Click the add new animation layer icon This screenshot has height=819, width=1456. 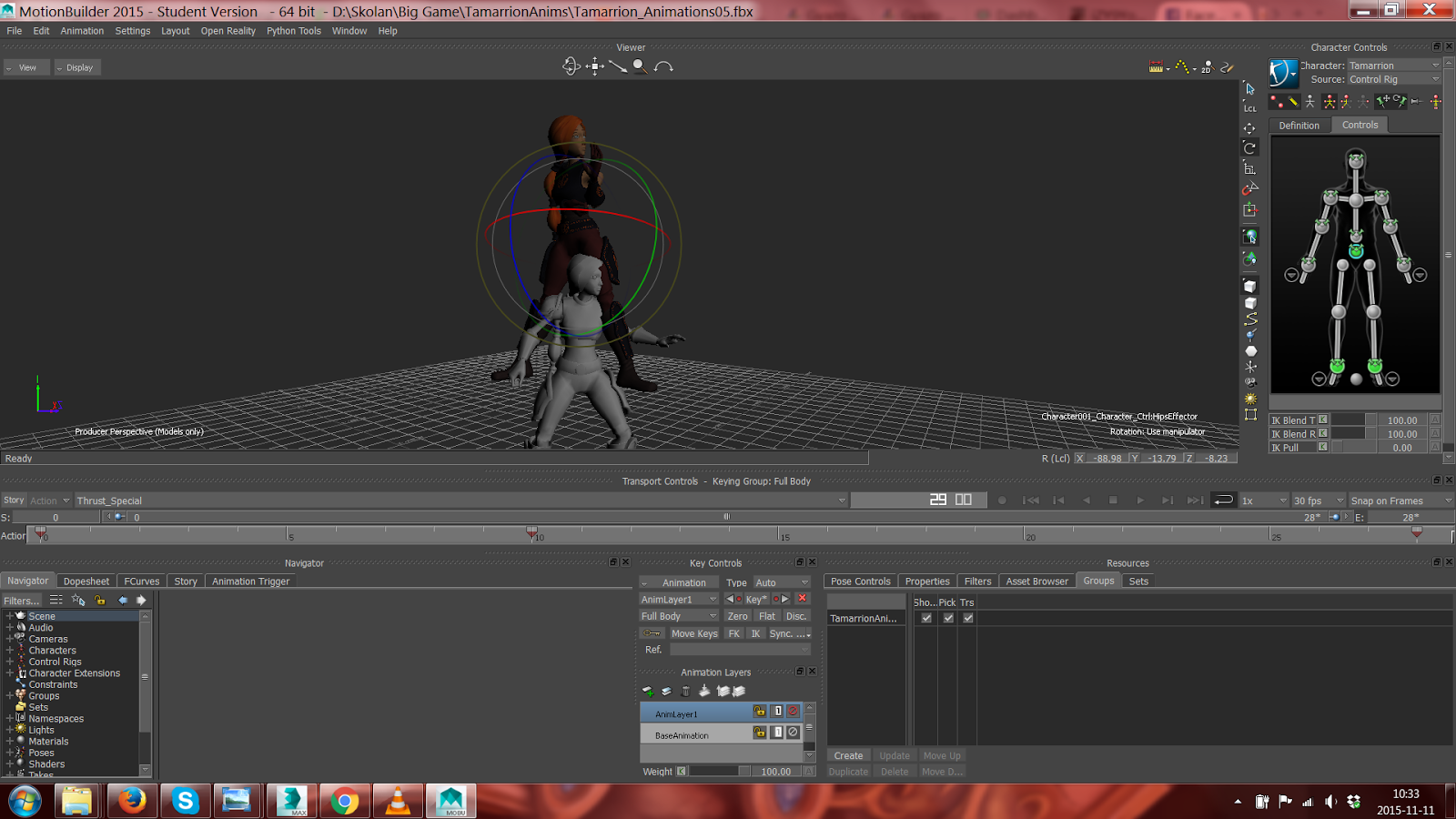648,692
